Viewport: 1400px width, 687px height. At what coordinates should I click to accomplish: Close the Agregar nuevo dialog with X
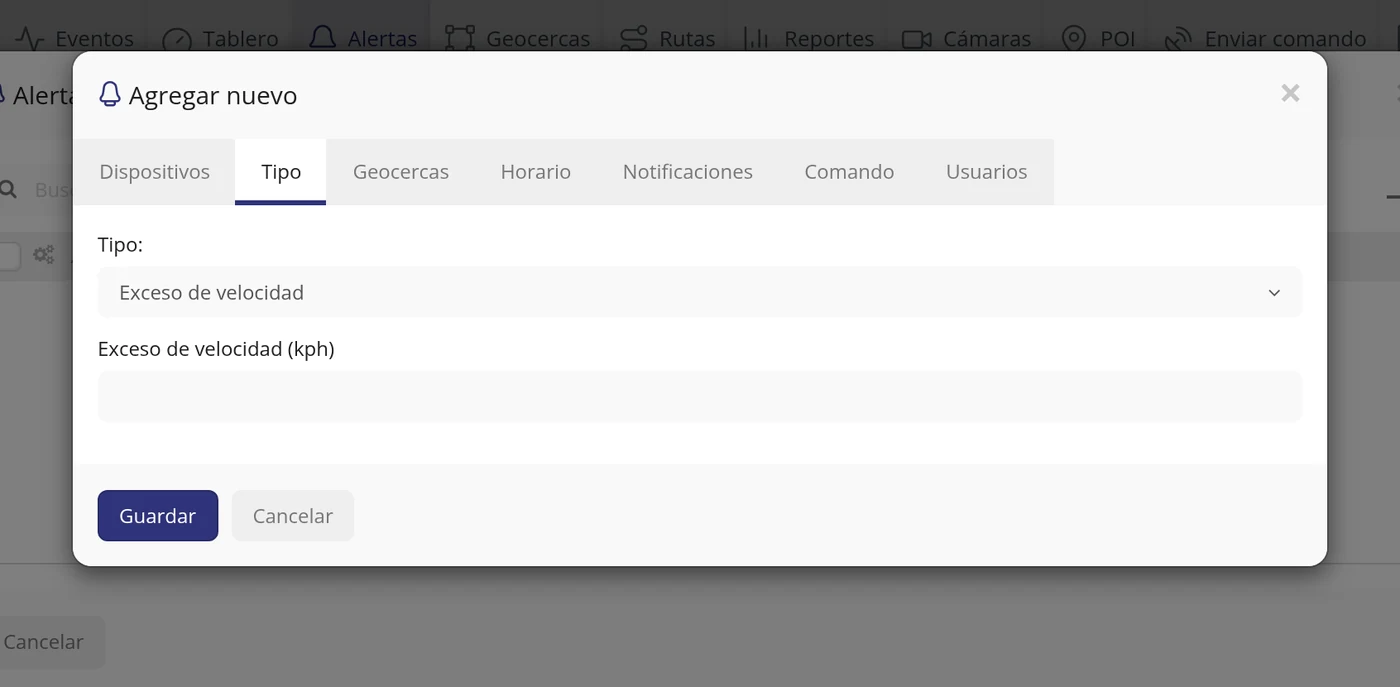1290,93
